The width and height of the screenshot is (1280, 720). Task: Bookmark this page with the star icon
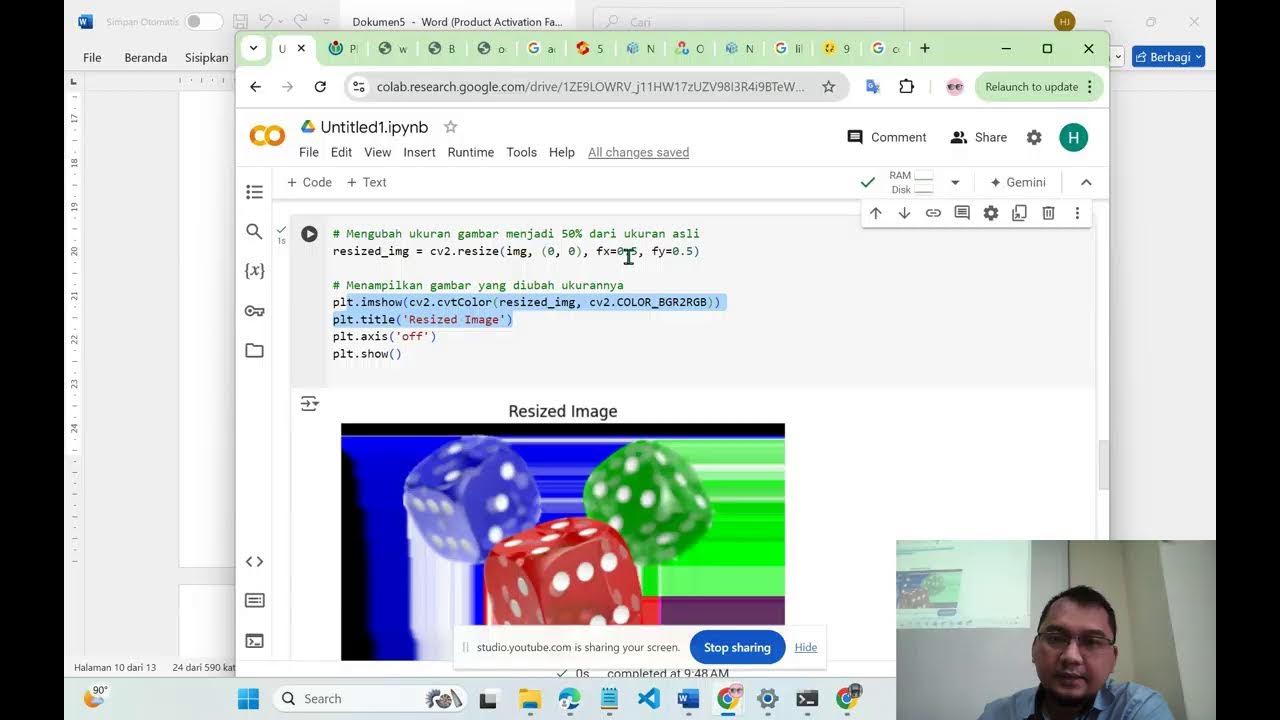tap(828, 87)
